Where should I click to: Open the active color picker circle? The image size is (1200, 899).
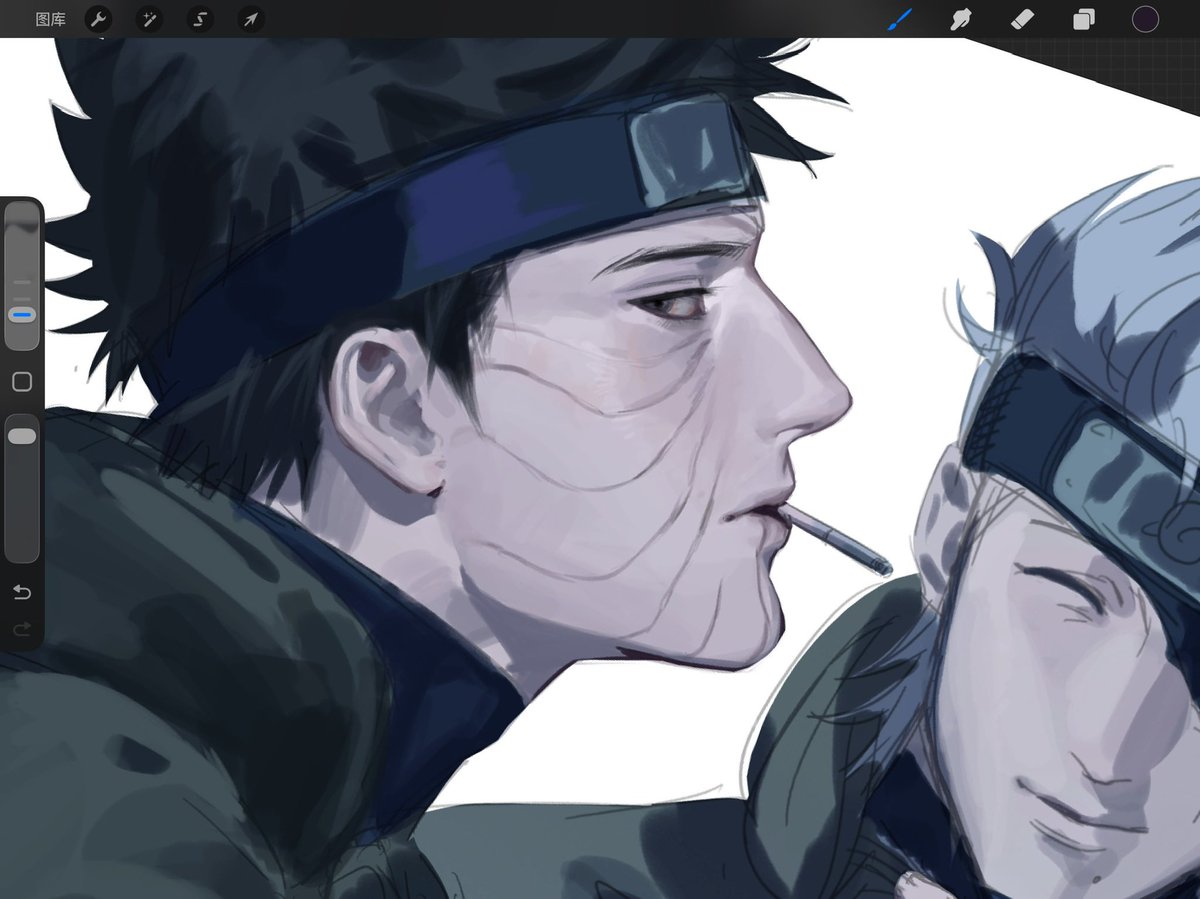pos(1145,18)
